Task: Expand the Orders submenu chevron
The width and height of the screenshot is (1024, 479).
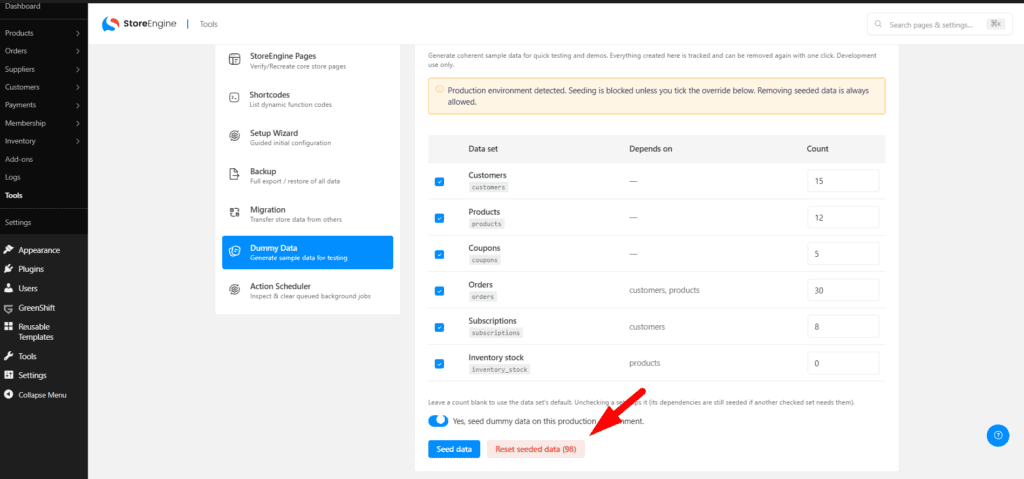Action: coord(78,51)
